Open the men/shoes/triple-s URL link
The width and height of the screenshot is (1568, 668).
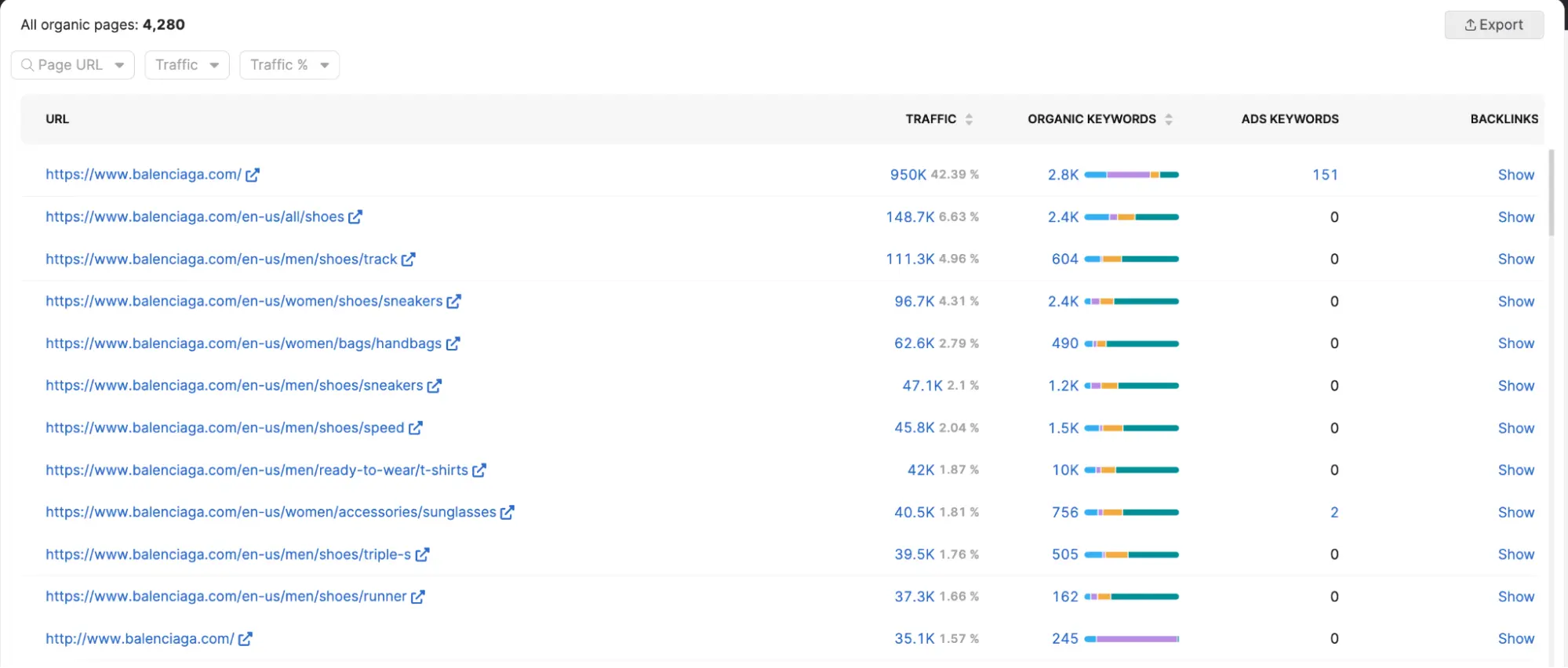pos(228,555)
